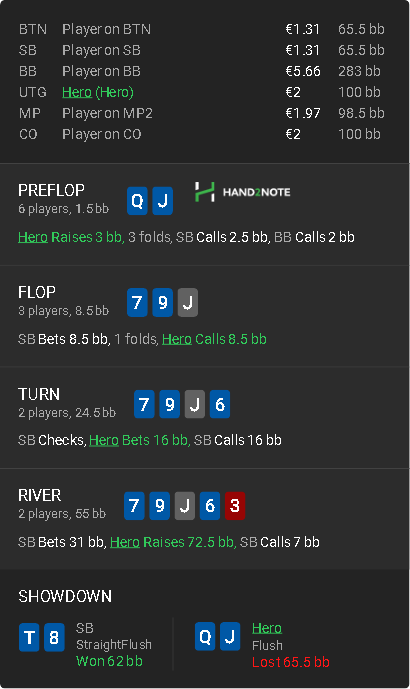Click the Q card in preflop hand

click(137, 201)
